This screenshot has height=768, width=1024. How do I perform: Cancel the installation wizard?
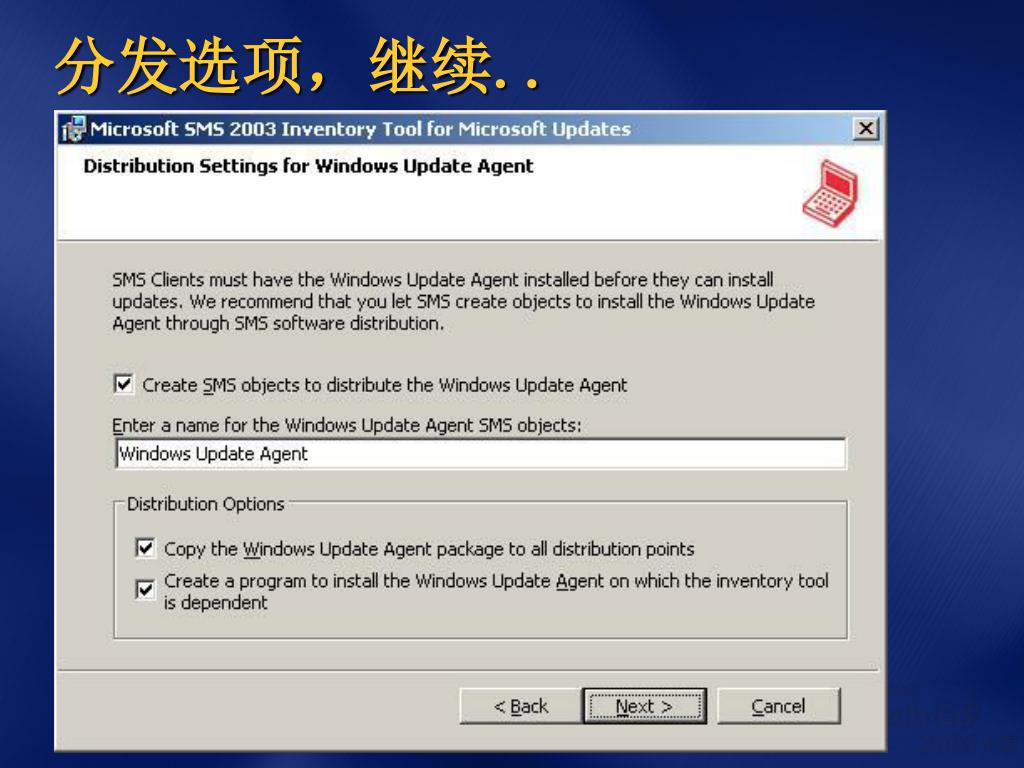[x=778, y=706]
